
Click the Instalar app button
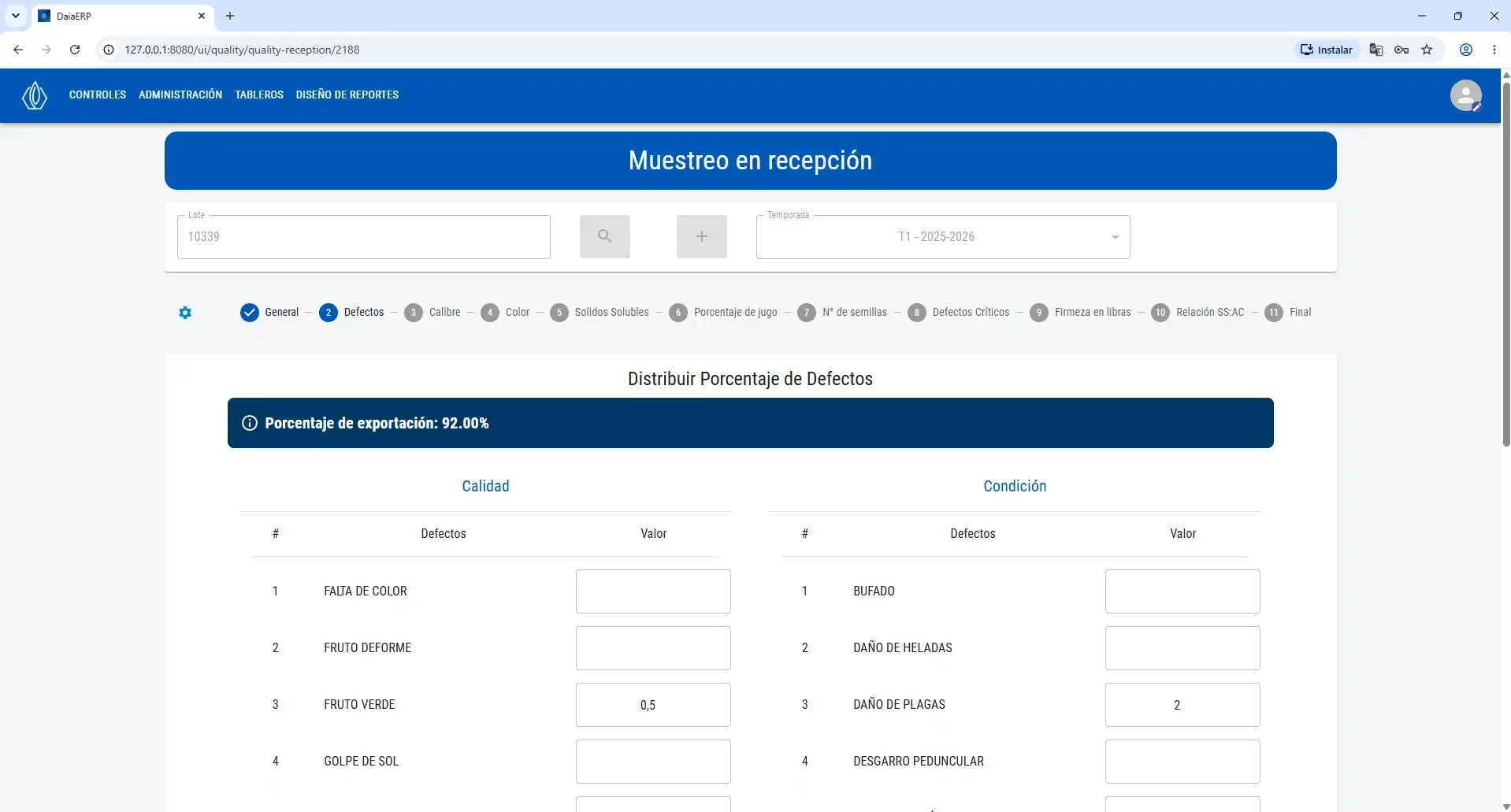pyautogui.click(x=1327, y=50)
